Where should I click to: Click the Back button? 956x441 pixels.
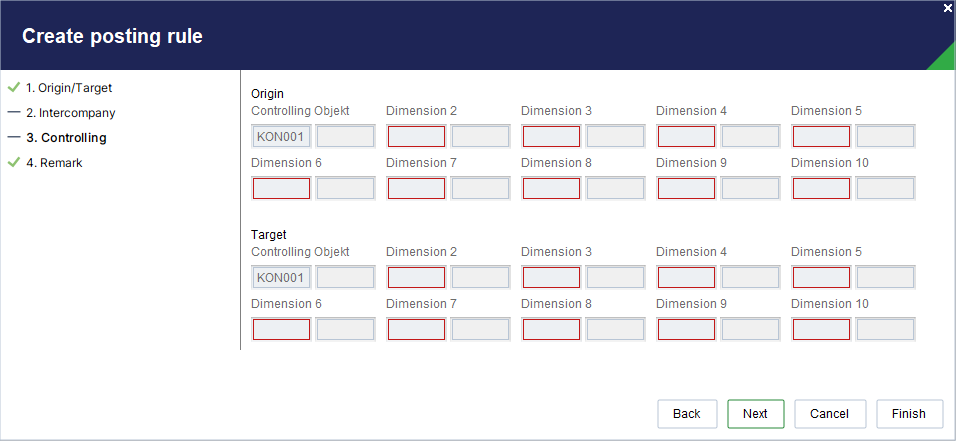click(x=687, y=414)
